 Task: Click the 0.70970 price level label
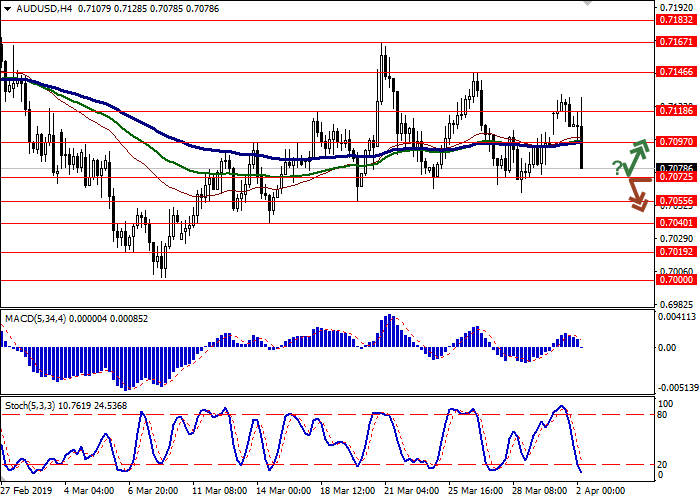pos(676,142)
